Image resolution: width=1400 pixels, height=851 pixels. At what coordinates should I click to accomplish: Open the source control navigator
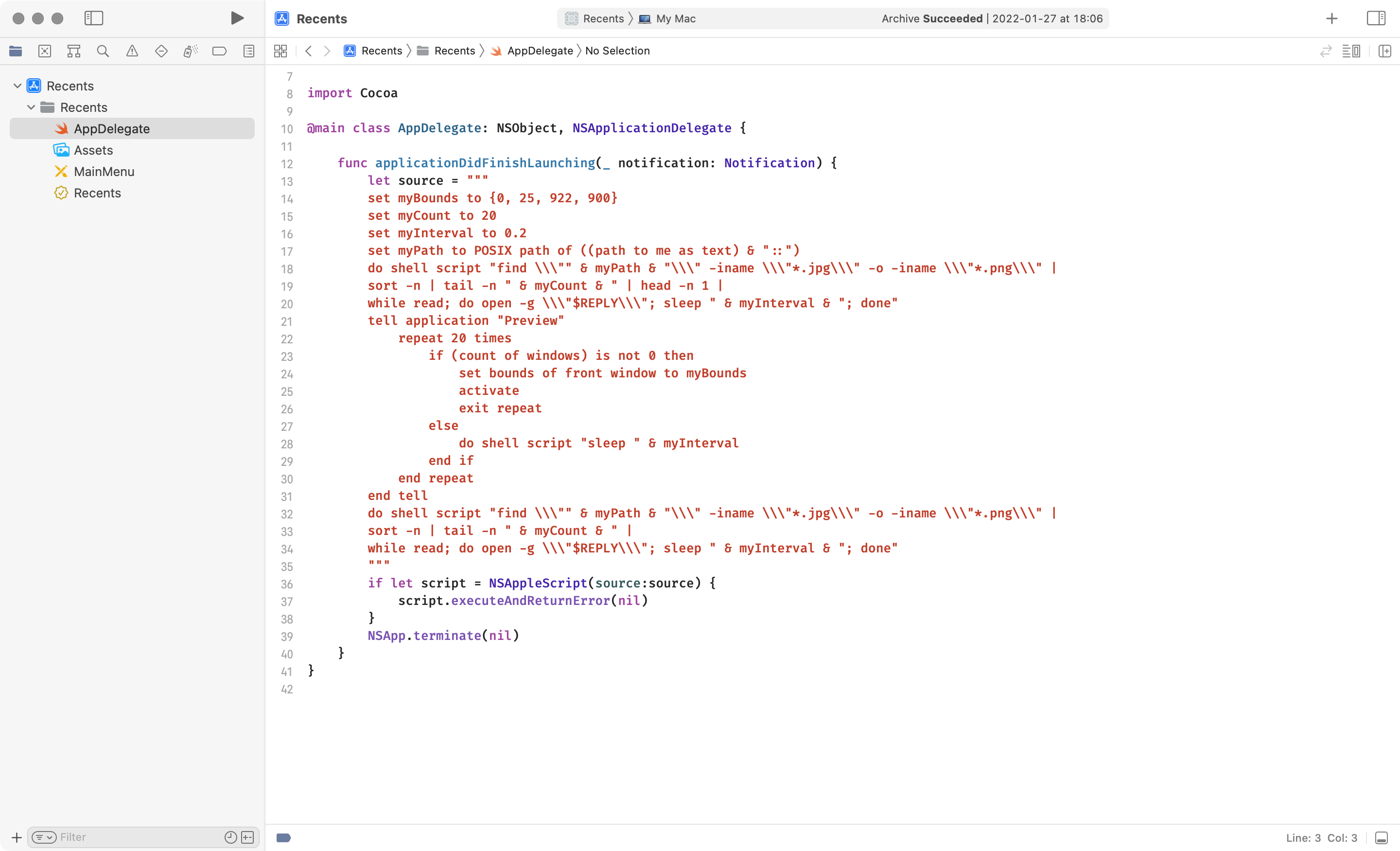click(x=44, y=51)
